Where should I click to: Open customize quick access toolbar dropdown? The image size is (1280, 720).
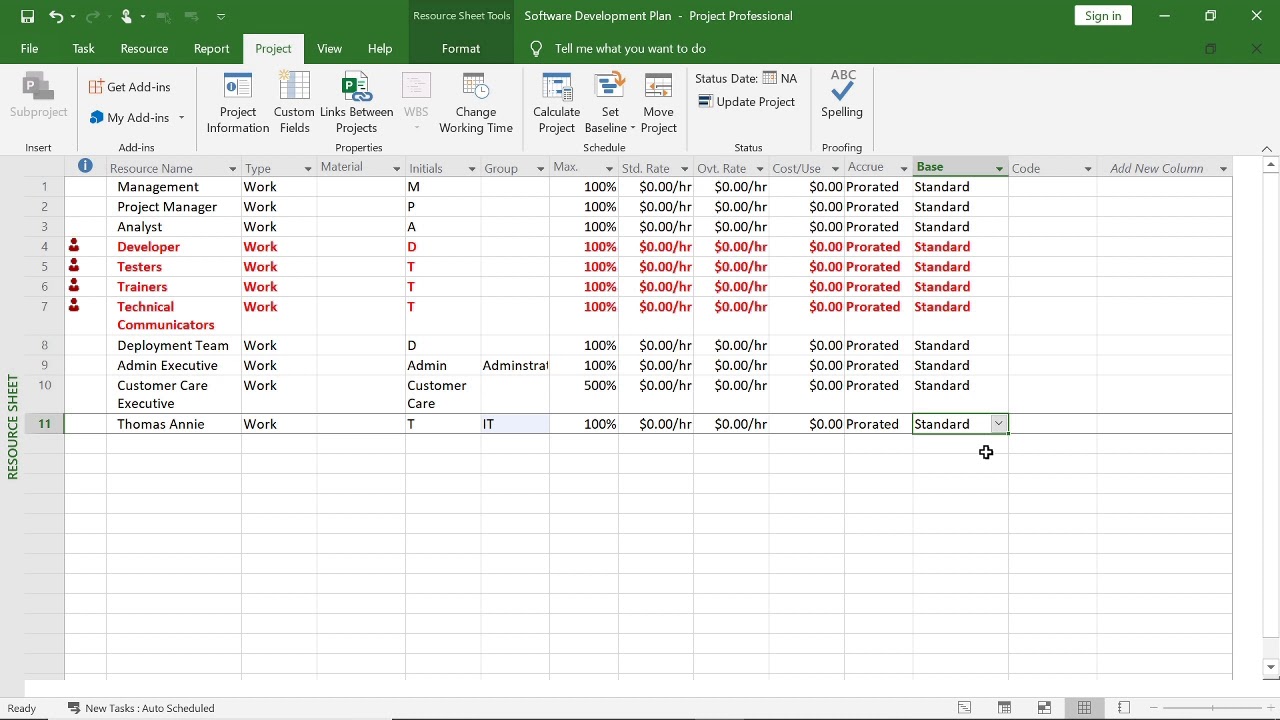click(221, 16)
